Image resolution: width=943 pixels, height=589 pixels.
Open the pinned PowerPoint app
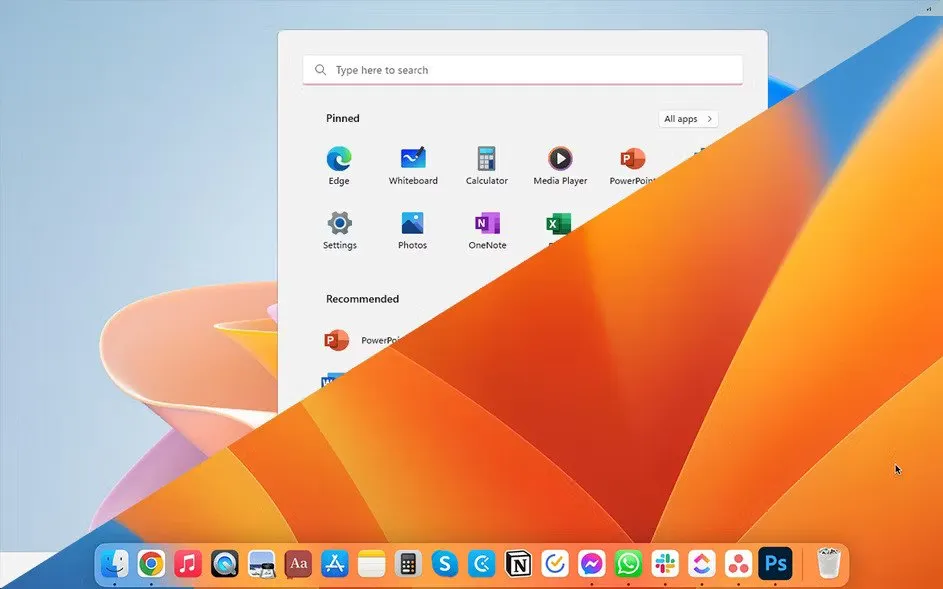[x=632, y=159]
